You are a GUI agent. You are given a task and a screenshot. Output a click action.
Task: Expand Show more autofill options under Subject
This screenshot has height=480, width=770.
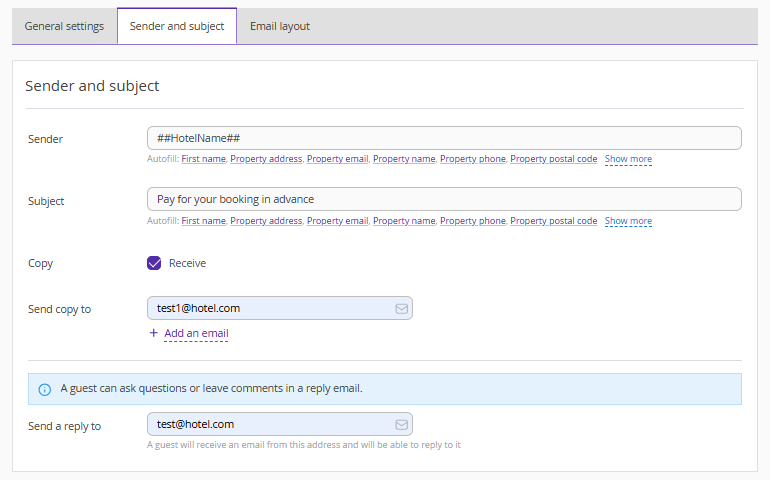pyautogui.click(x=628, y=221)
